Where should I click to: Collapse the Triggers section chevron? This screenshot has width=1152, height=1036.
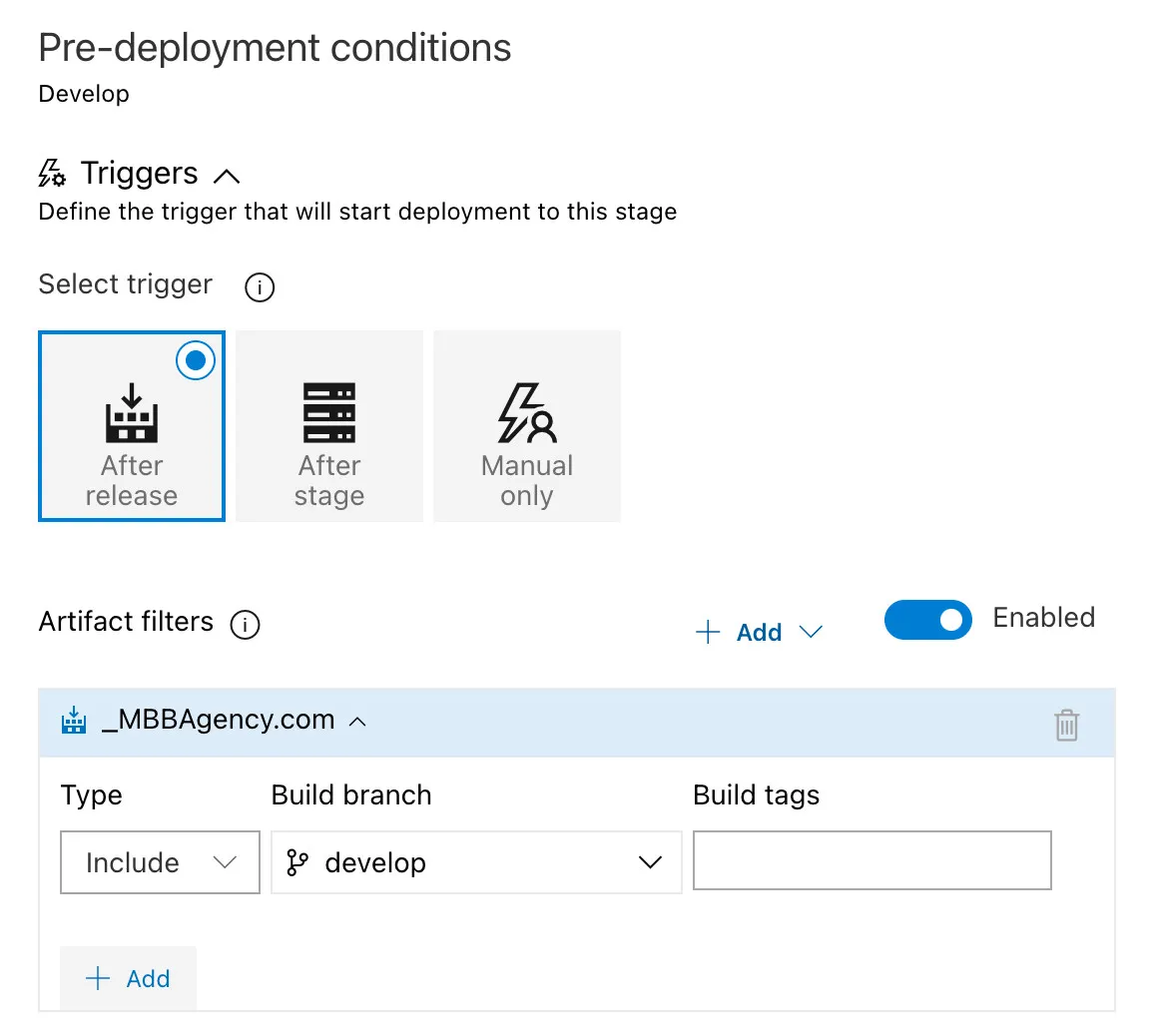point(227,177)
